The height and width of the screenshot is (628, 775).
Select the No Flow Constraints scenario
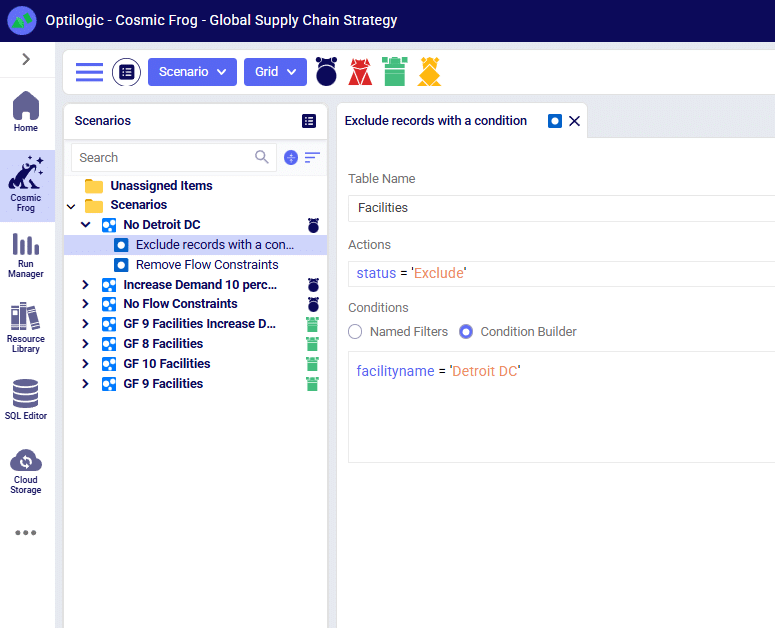(x=180, y=304)
